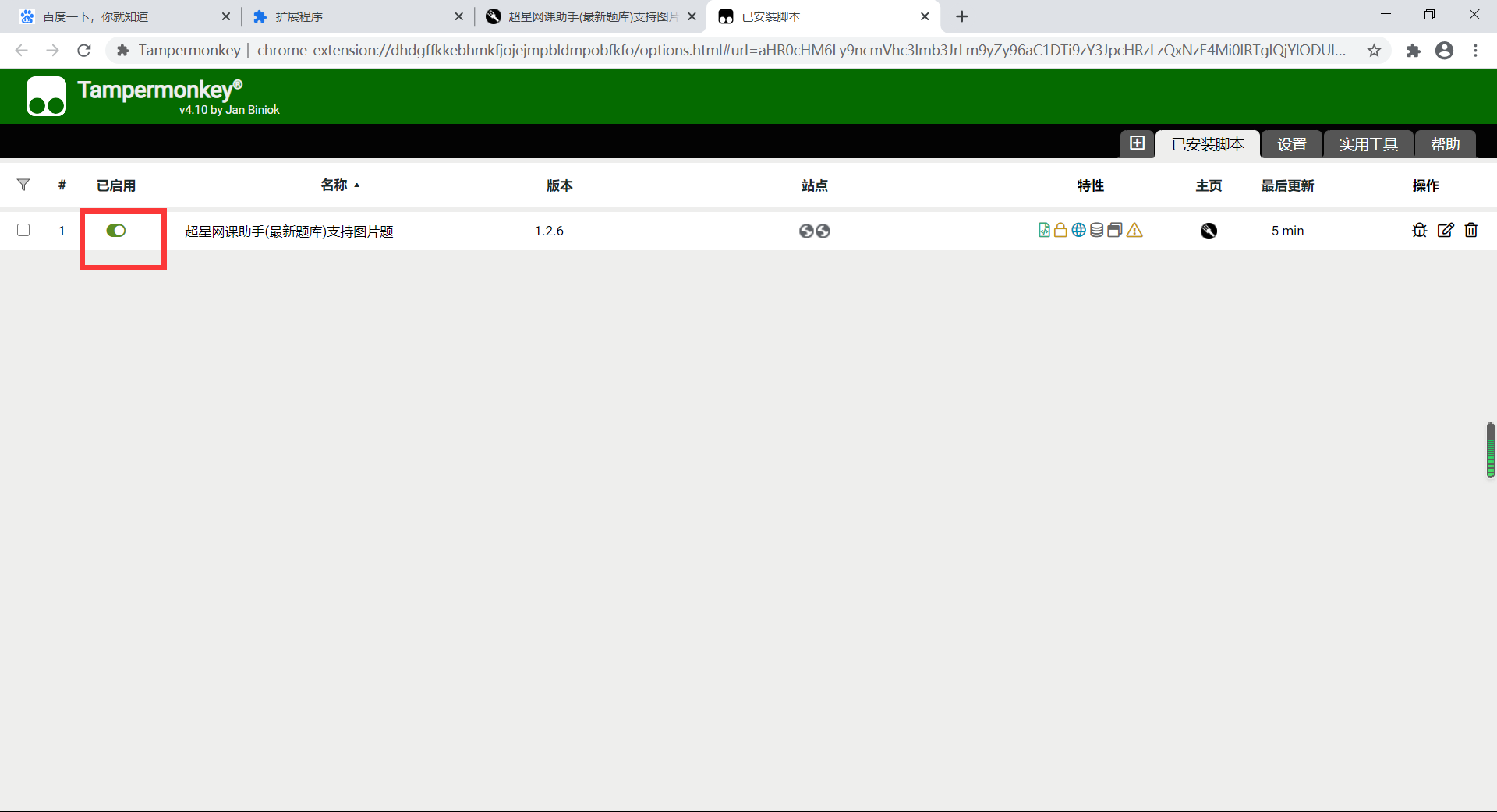Click the trash delete icon for script
1497x812 pixels.
[1471, 230]
